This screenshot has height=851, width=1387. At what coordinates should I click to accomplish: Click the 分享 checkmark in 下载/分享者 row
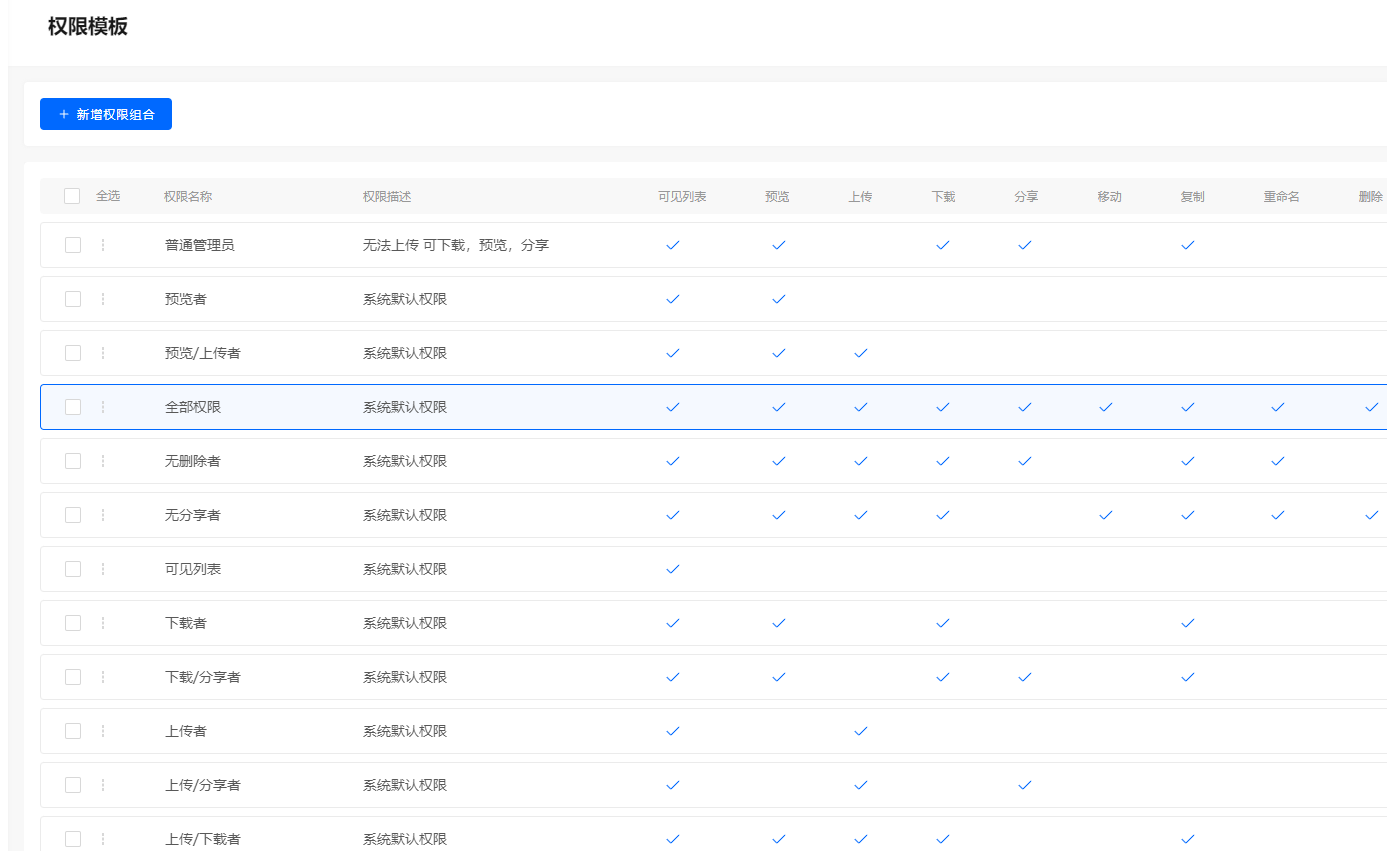pos(1024,677)
